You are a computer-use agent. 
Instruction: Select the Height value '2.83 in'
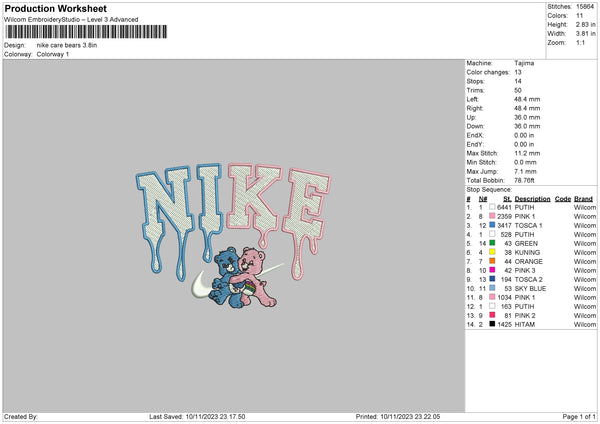coord(585,24)
